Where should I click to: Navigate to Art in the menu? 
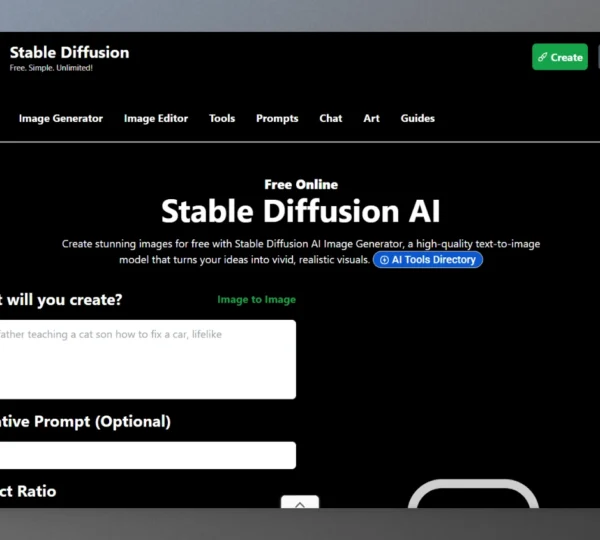[x=371, y=118]
